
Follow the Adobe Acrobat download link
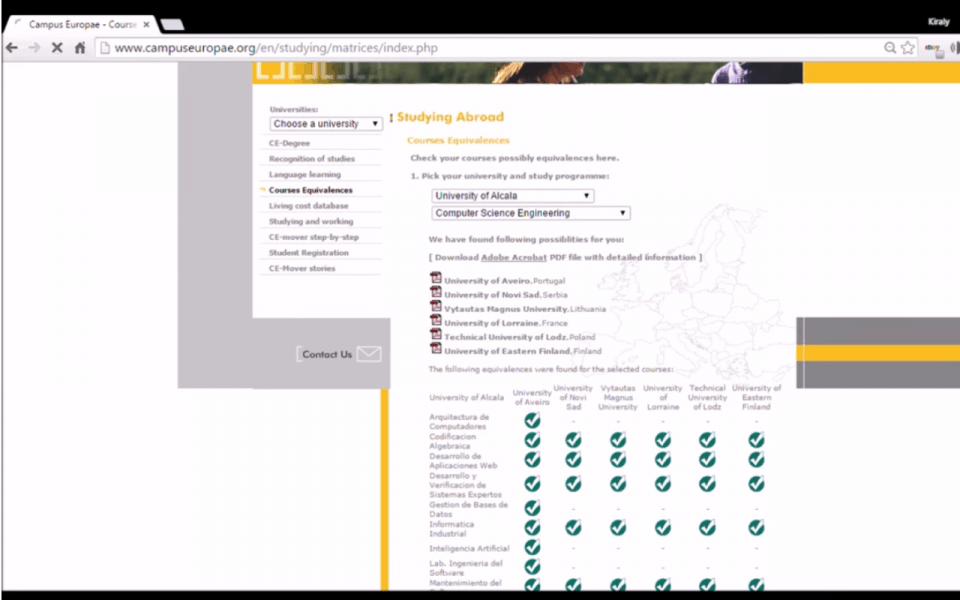514,258
